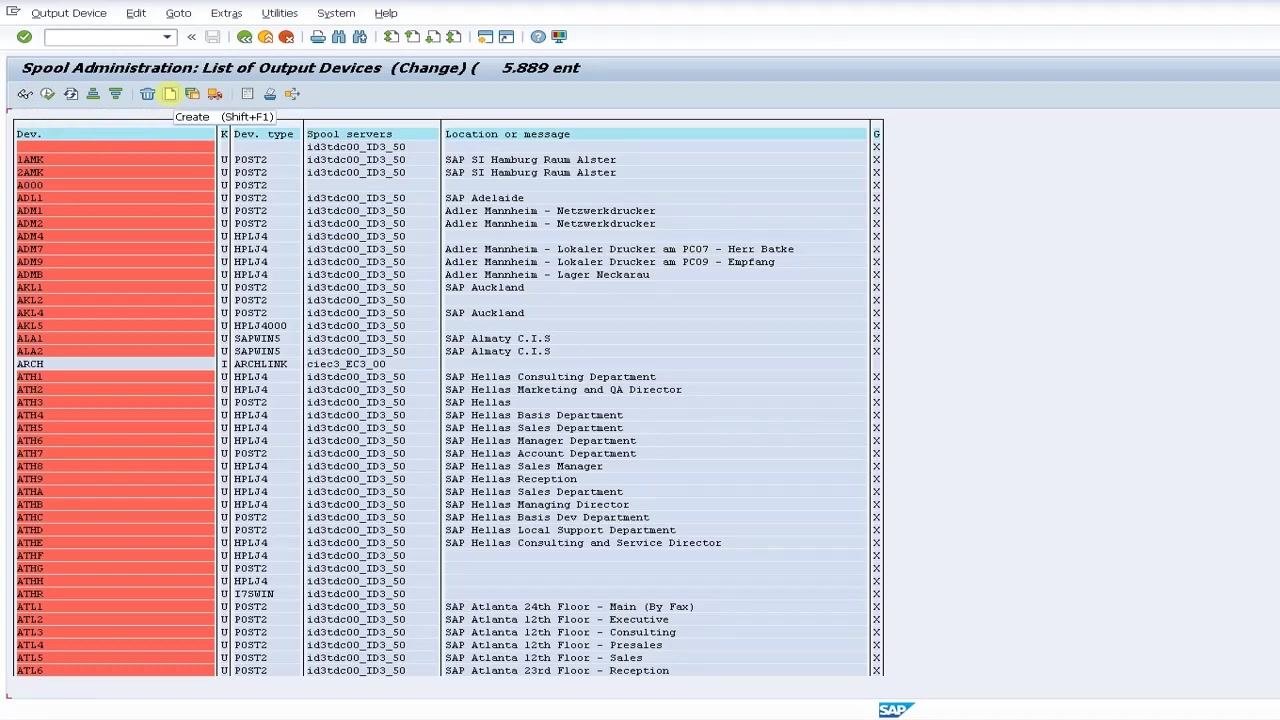Go to the next page icon
This screenshot has height=720, width=1280.
[433, 37]
